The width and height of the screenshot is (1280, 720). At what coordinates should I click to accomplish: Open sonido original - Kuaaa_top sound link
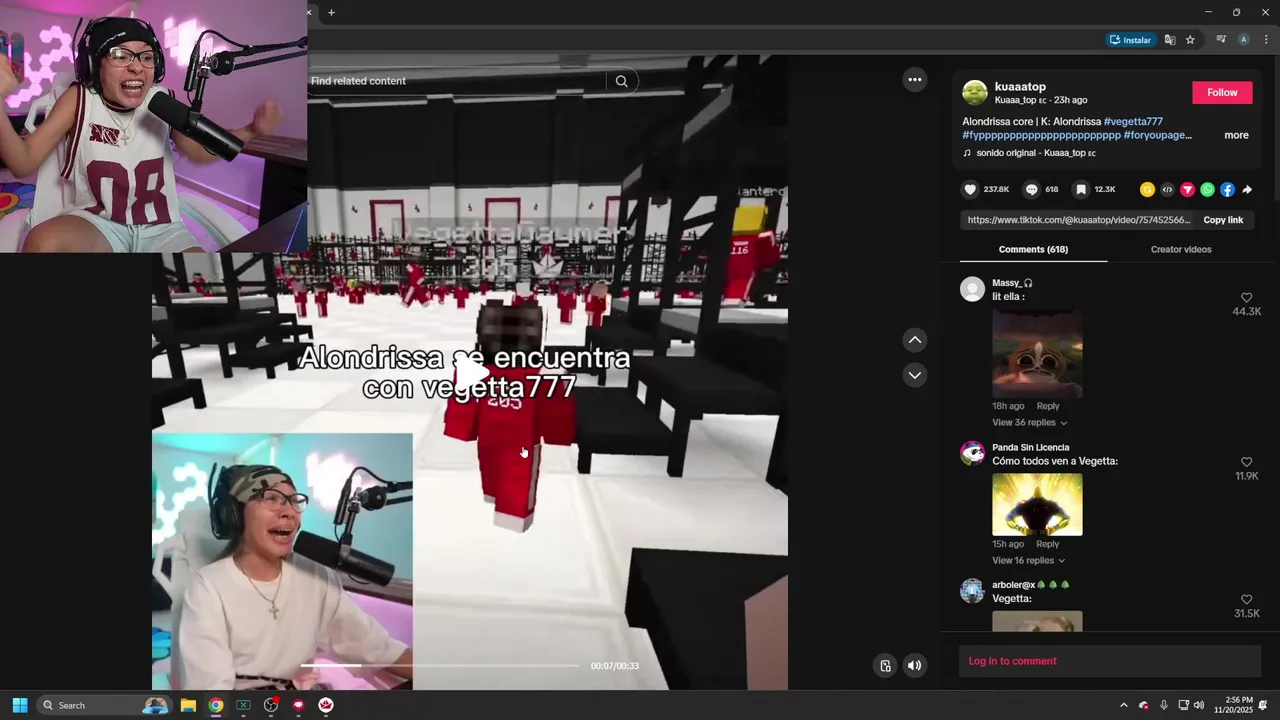pyautogui.click(x=1036, y=153)
